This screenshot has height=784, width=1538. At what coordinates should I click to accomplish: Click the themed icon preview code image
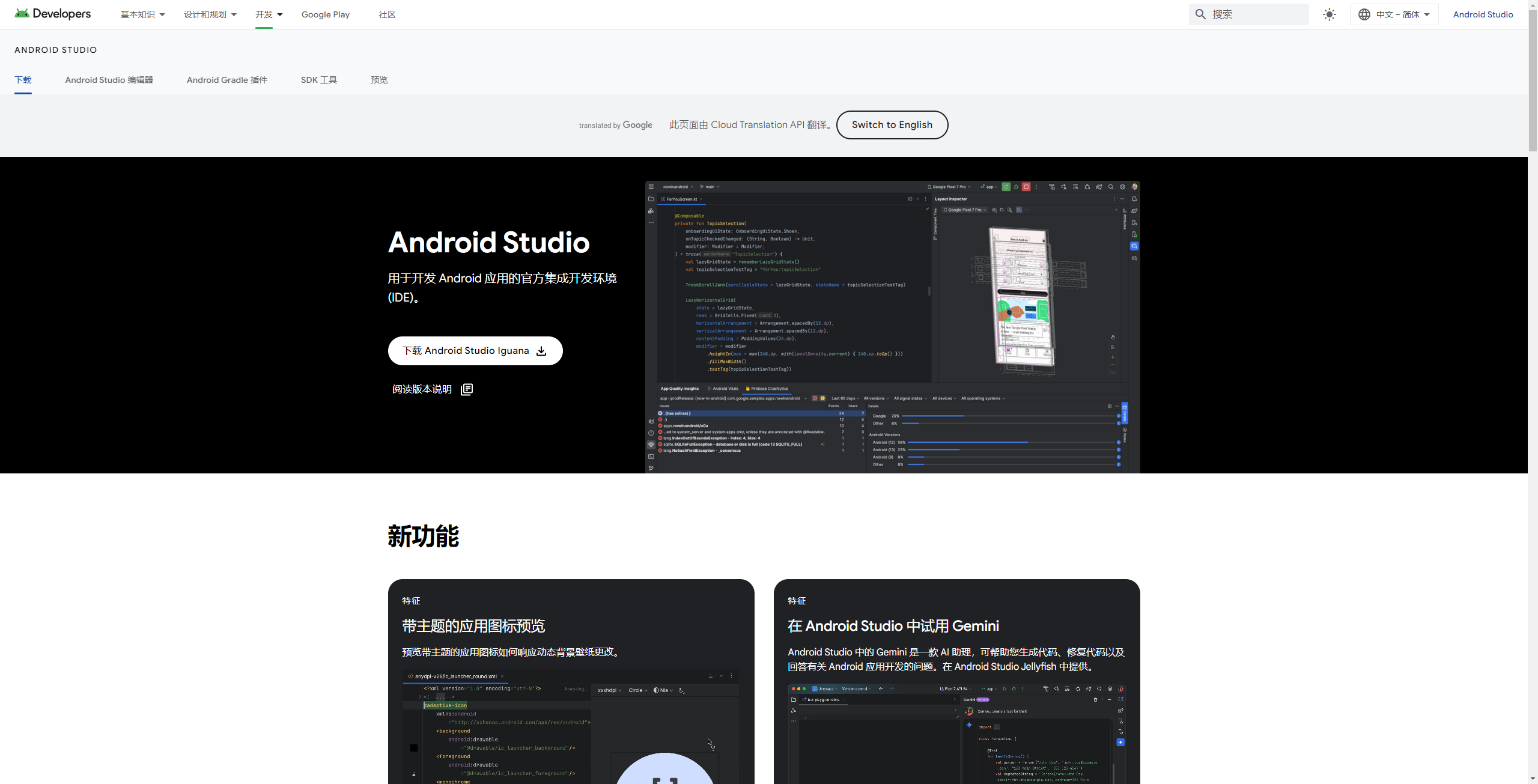(571, 727)
